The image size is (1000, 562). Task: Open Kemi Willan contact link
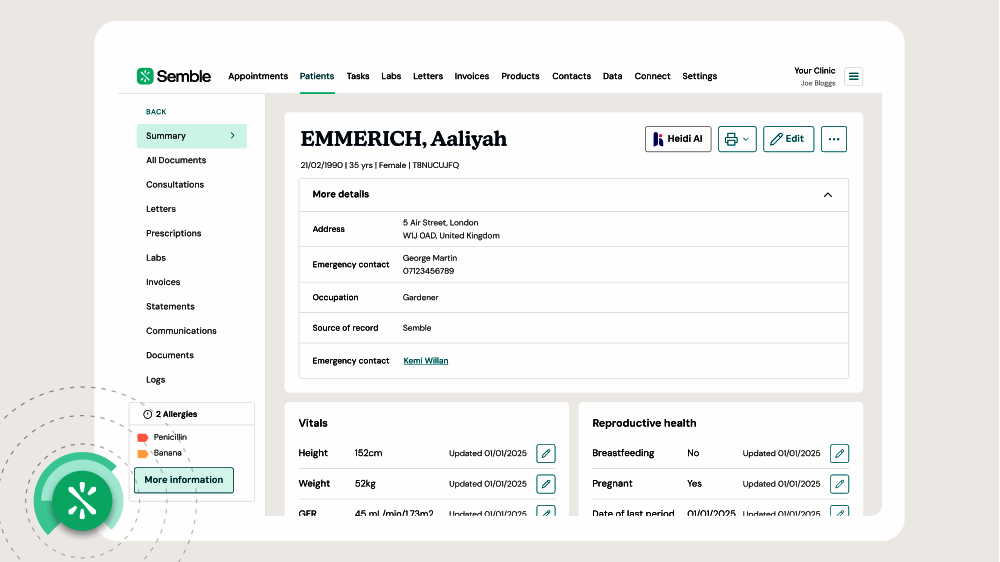coord(425,361)
